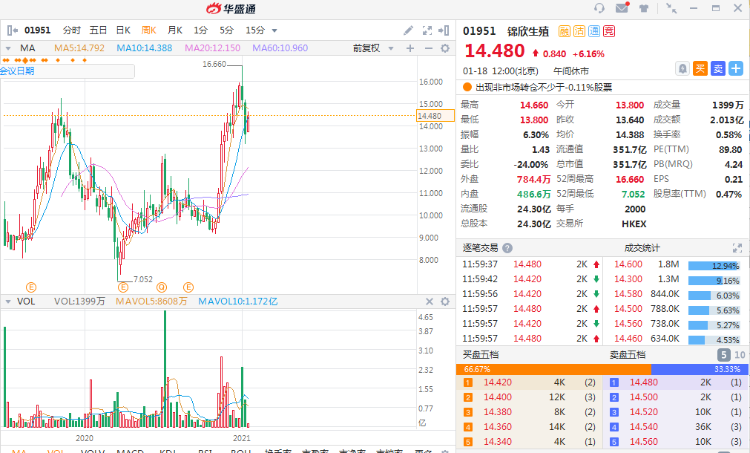This screenshot has height=453, width=750.
Task: Collapse the right quote panel with the arrow icon
Action: click(444, 31)
